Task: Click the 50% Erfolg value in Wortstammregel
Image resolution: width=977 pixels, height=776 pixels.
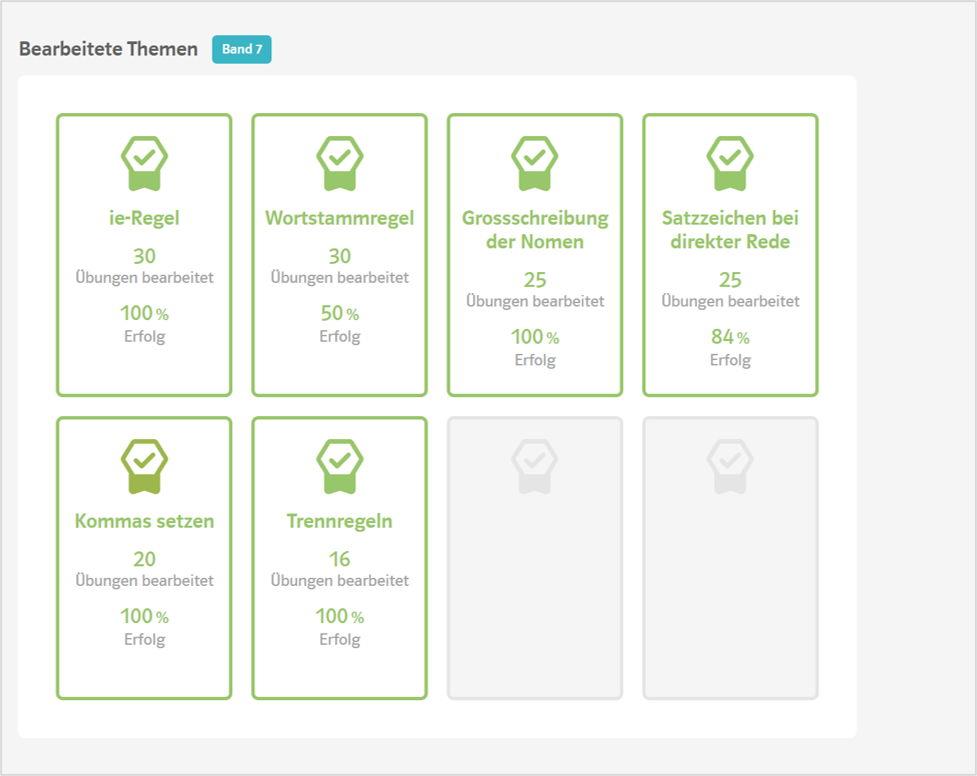Action: click(x=339, y=314)
